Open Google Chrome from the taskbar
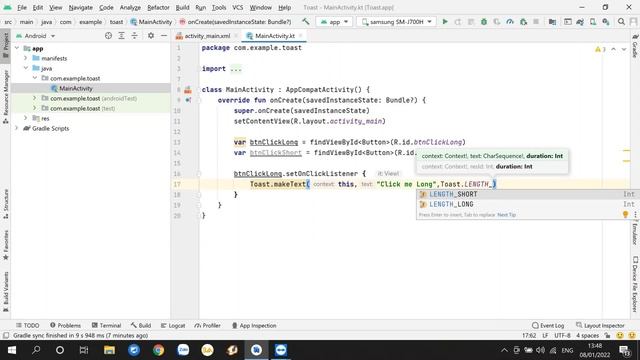 pos(158,350)
